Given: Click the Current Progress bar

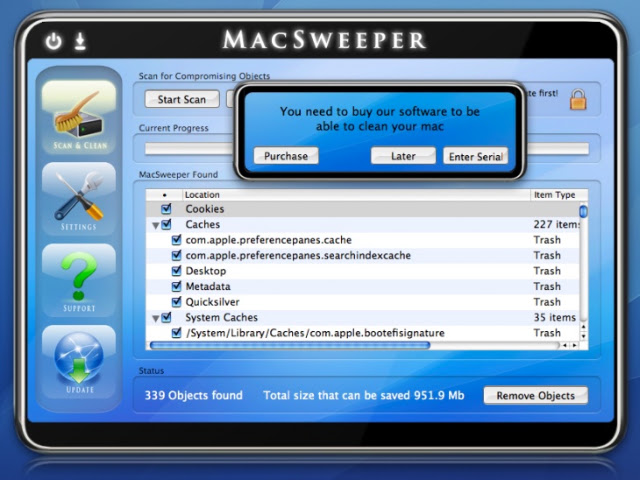Looking at the screenshot, I should click(x=367, y=149).
